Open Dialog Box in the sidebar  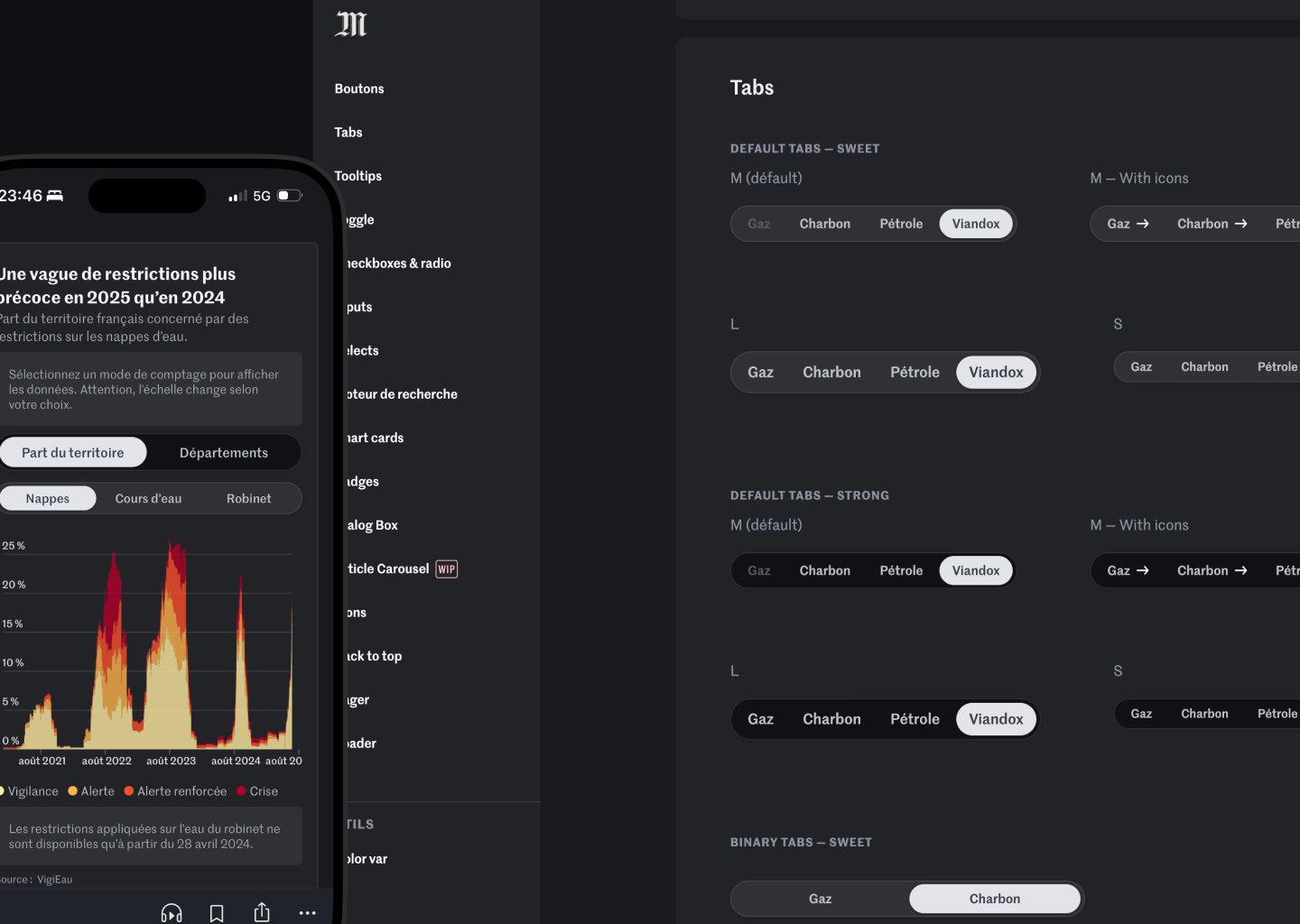coord(373,525)
